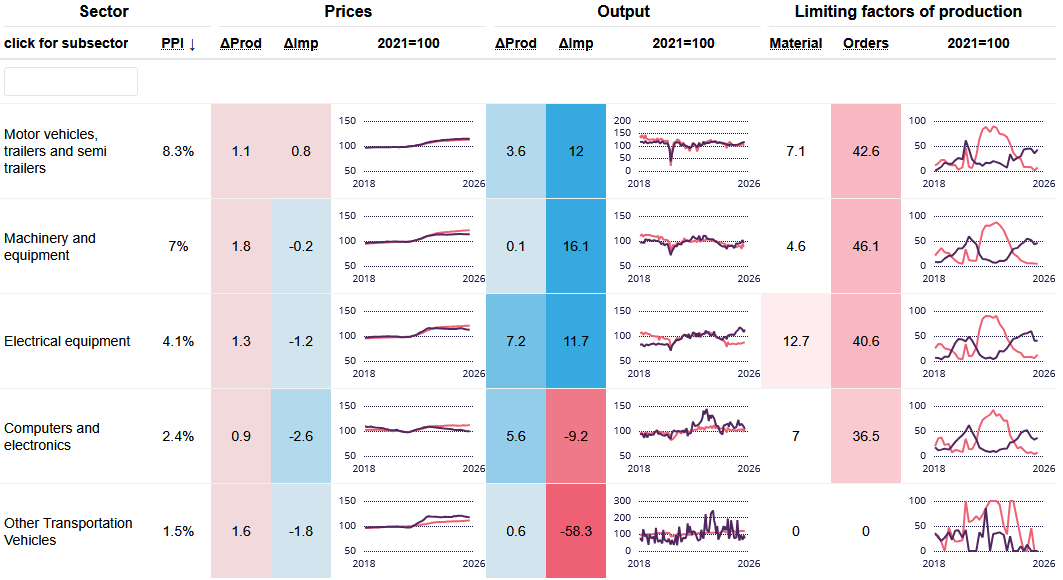Click the sector filter input box

tap(71, 82)
